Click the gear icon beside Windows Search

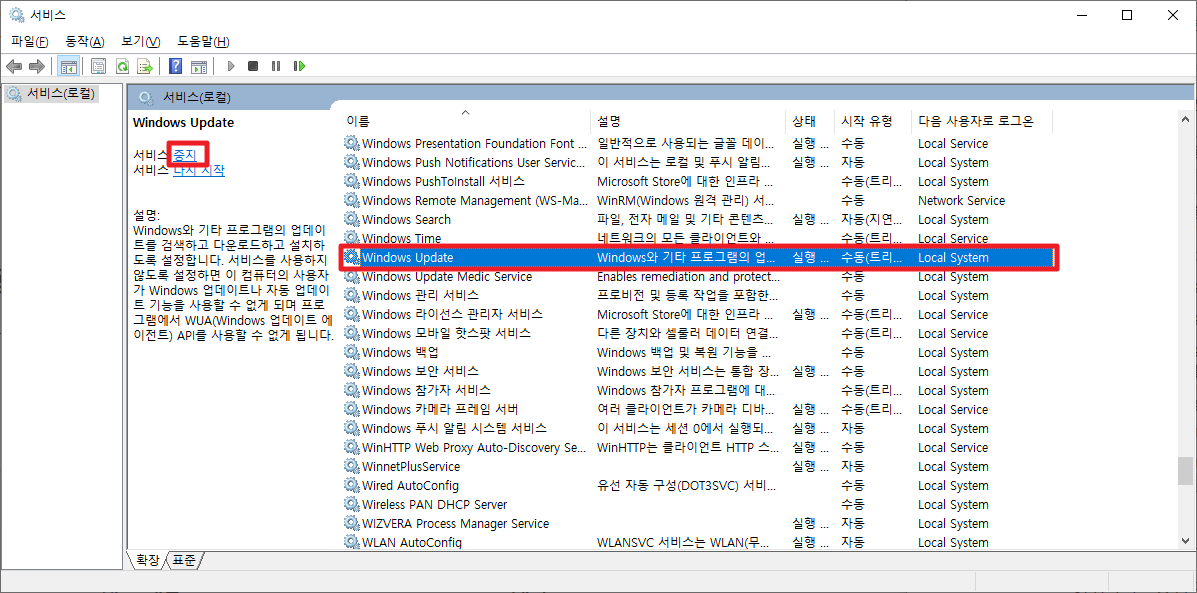coord(351,219)
